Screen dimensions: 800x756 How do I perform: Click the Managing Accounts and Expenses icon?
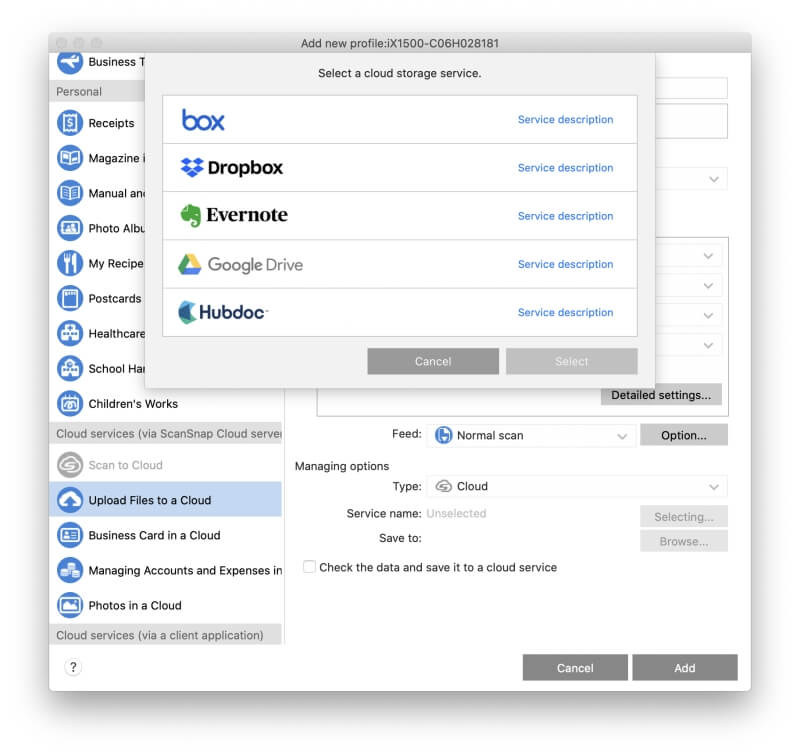tap(70, 570)
